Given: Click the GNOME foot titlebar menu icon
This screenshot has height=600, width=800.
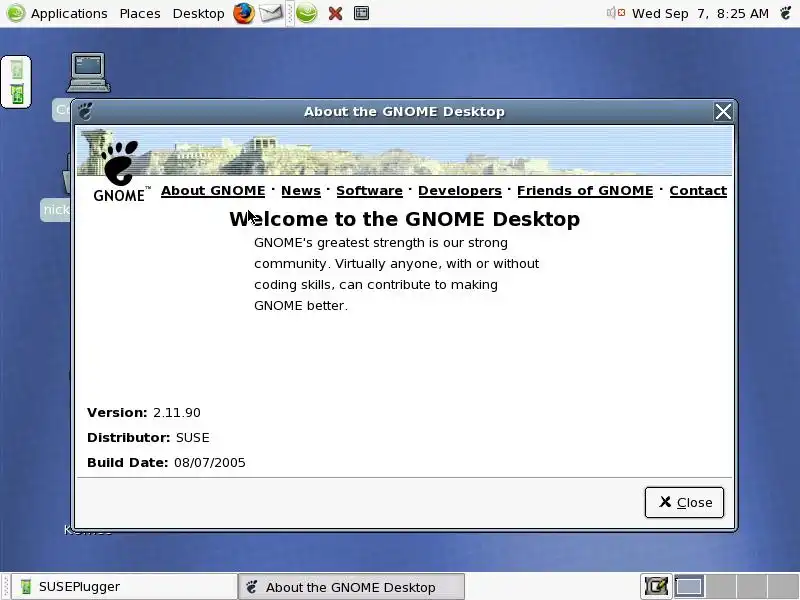Looking at the screenshot, I should (x=85, y=111).
